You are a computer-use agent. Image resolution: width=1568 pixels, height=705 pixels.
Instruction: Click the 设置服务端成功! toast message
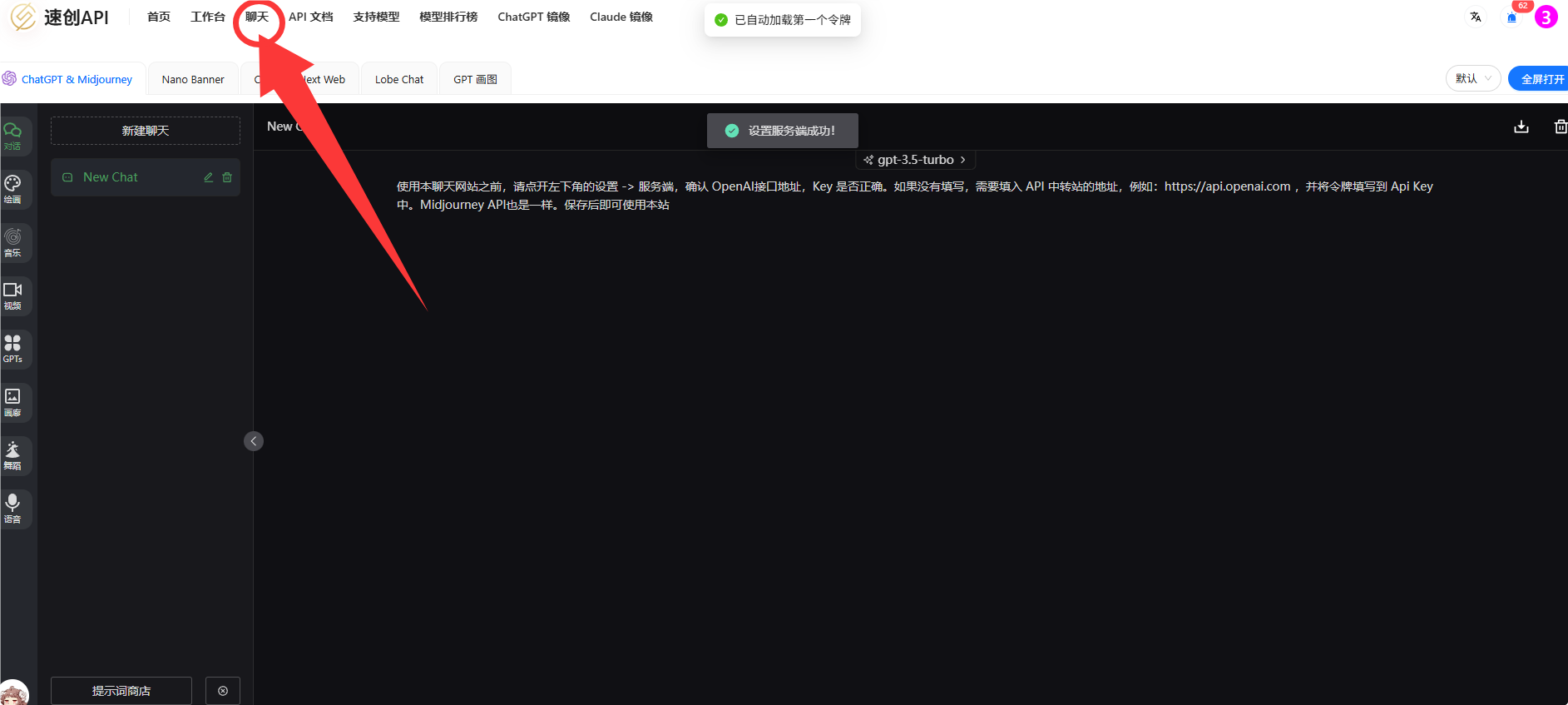pyautogui.click(x=783, y=131)
